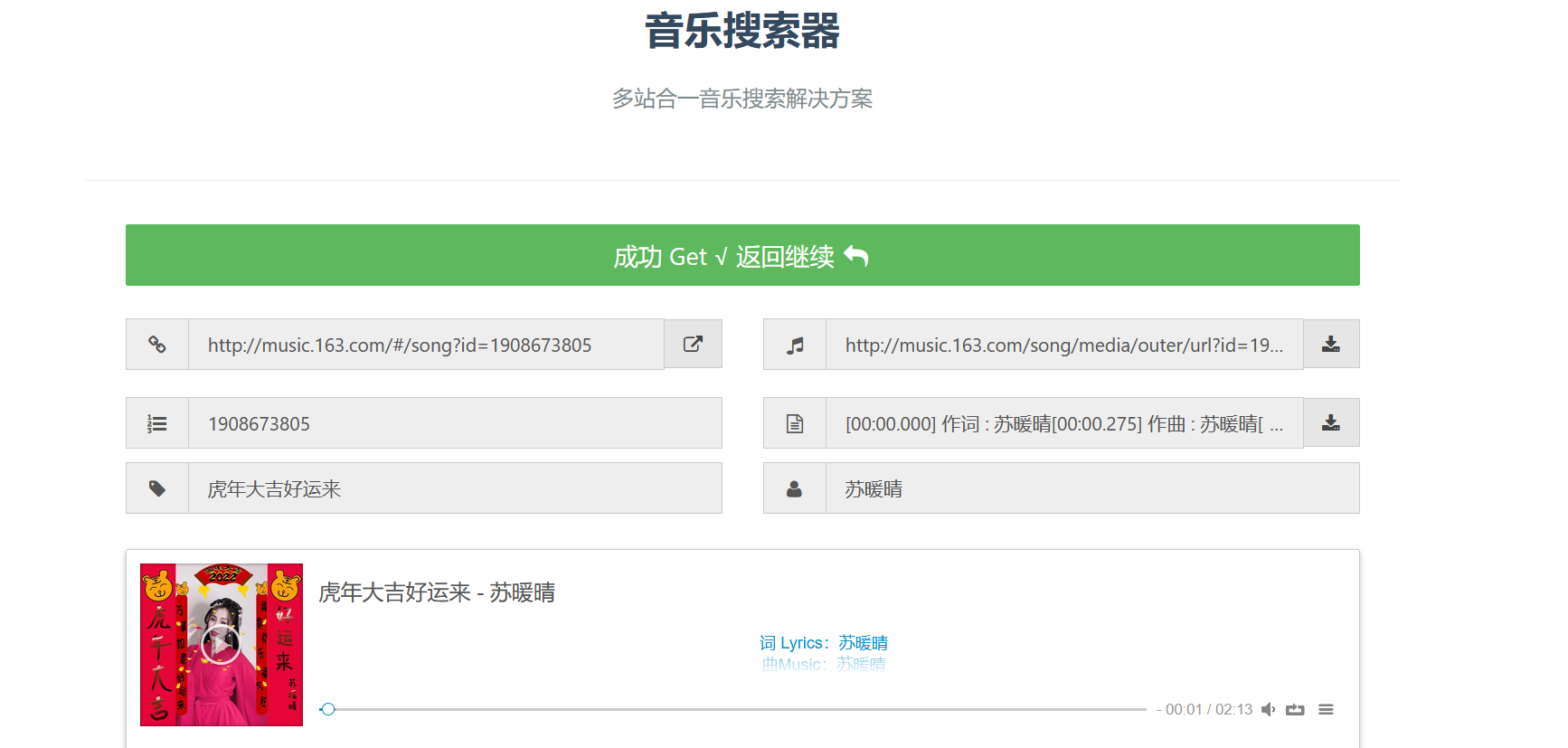Click the document icon beside lyrics field
The width and height of the screenshot is (1568, 748).
coord(795,423)
